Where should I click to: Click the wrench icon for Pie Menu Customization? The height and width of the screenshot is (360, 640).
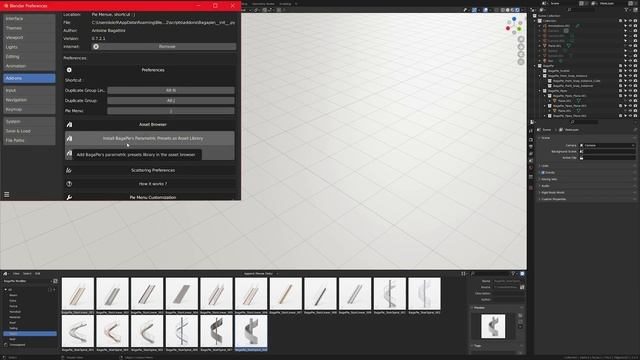coord(69,197)
